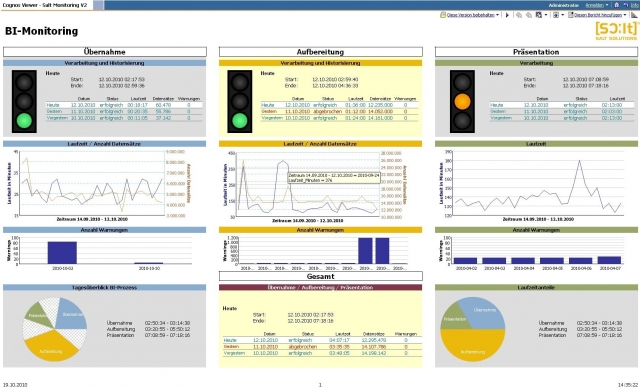Click the Home icon in header

pyautogui.click(x=616, y=5)
